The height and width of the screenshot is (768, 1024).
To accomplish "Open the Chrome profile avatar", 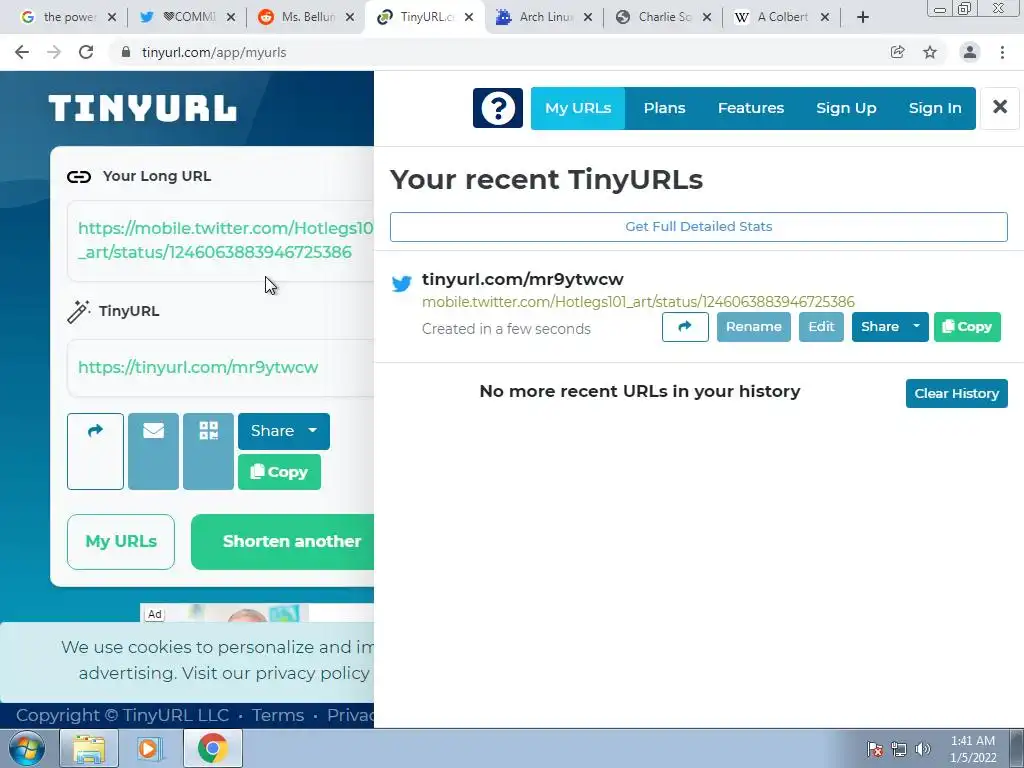I will point(970,52).
